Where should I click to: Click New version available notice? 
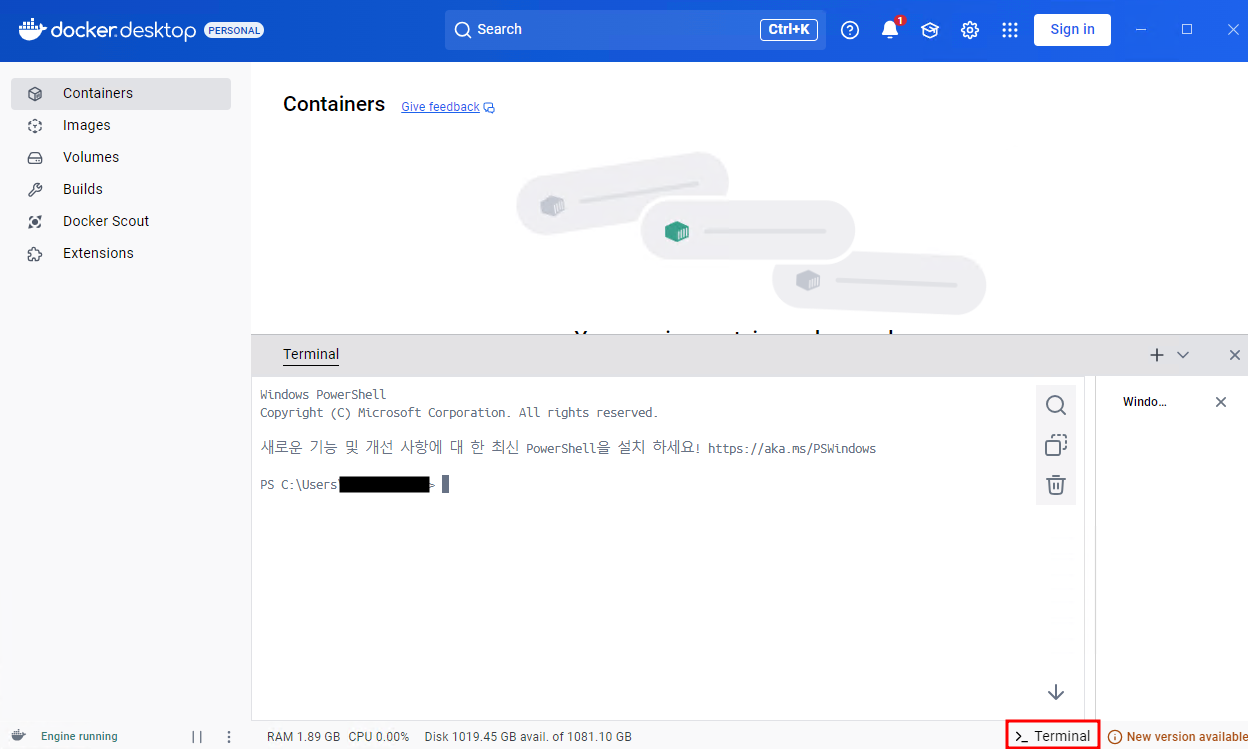pyautogui.click(x=1177, y=737)
